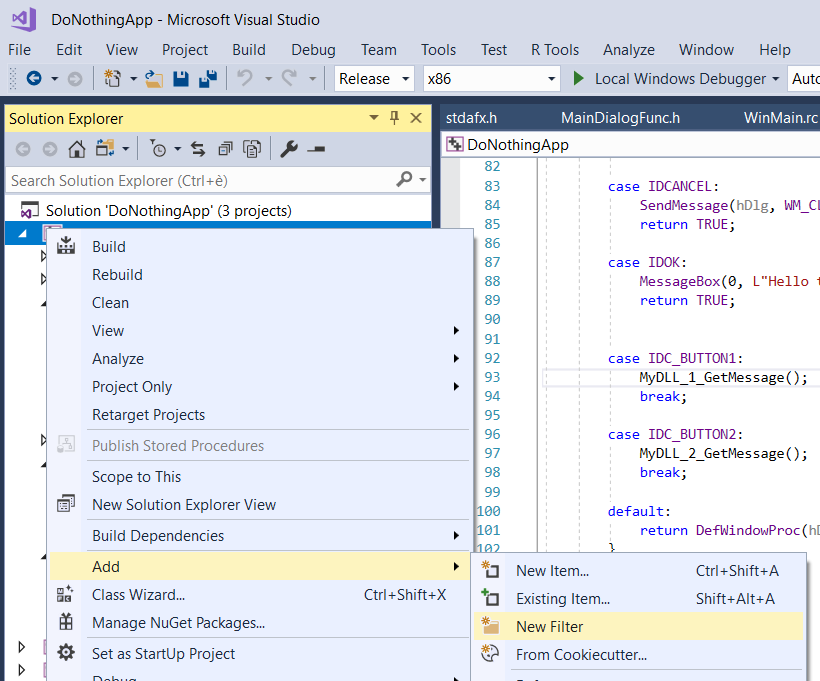The width and height of the screenshot is (820, 681).
Task: Click the Pending Changes Filter clock icon
Action: coord(158,150)
